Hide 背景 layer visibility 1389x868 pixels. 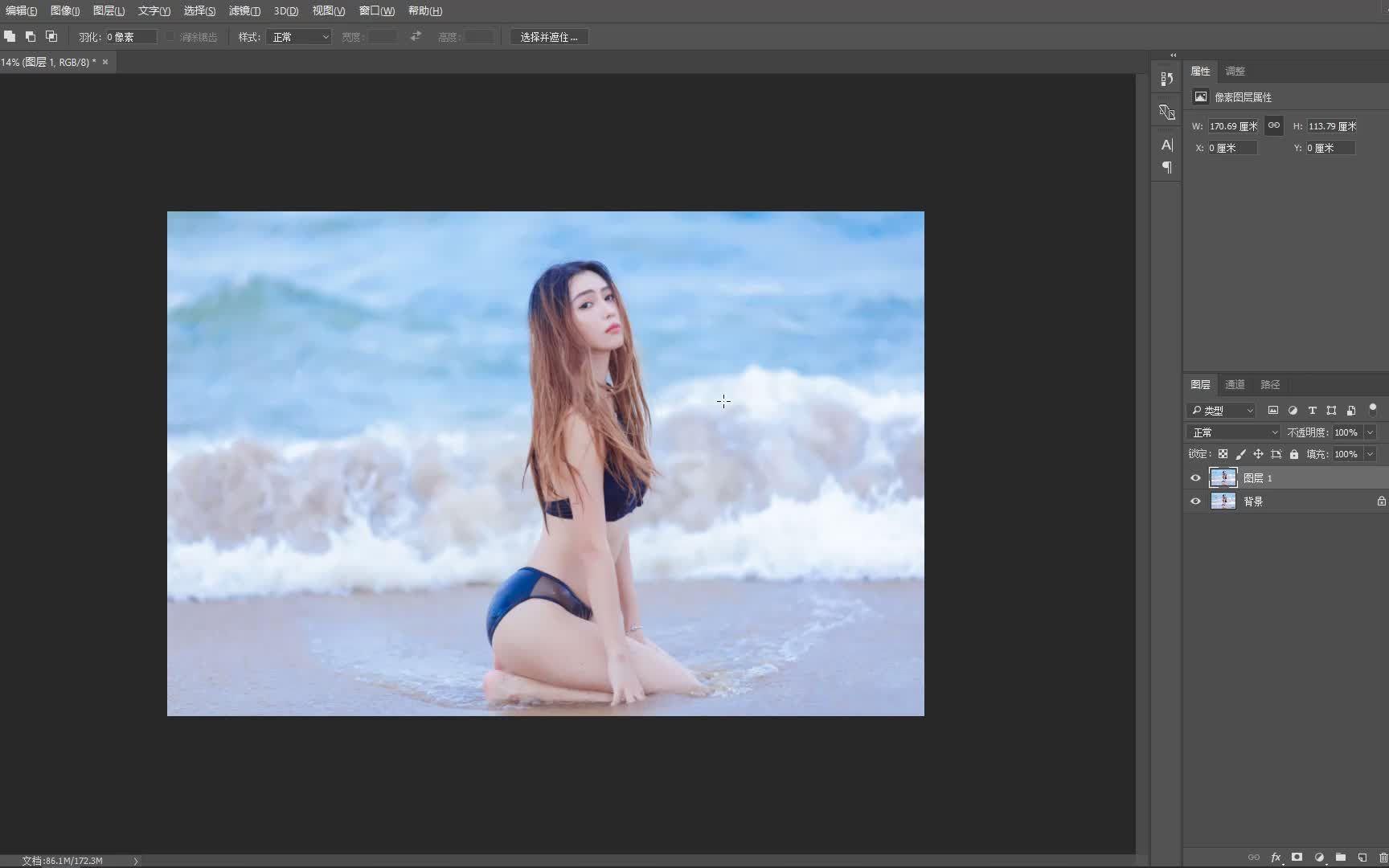pos(1195,502)
